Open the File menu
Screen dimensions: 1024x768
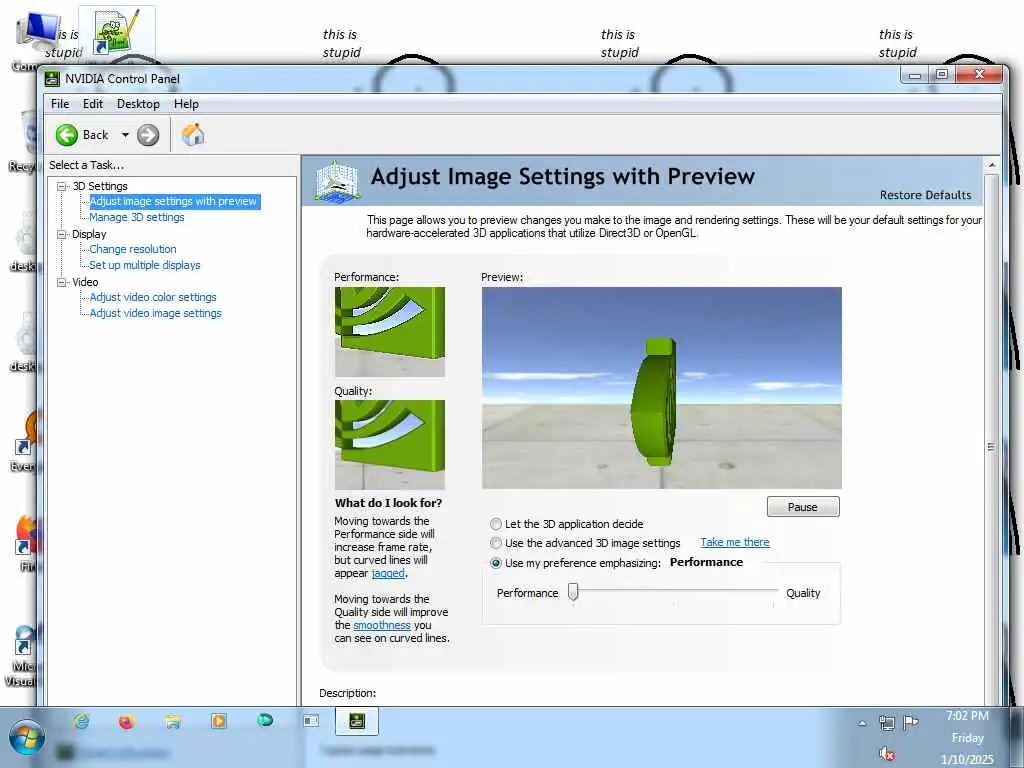(59, 104)
